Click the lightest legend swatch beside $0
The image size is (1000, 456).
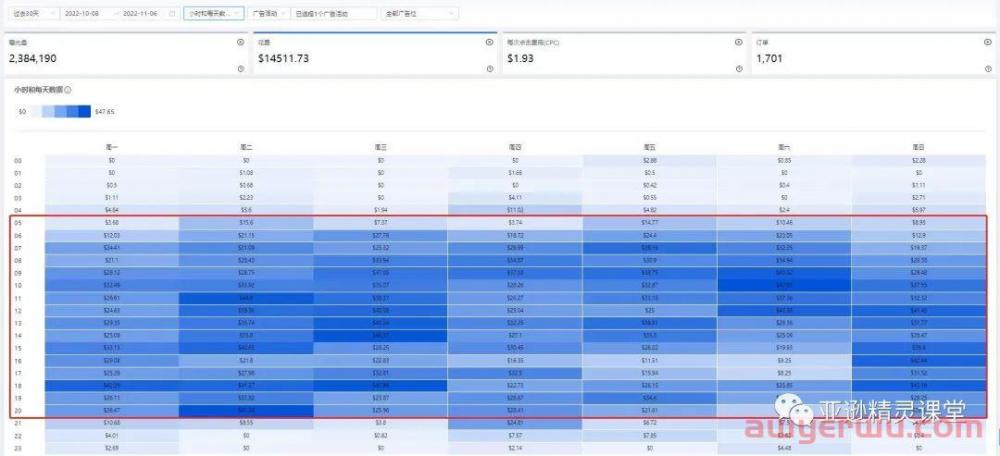pyautogui.click(x=36, y=112)
